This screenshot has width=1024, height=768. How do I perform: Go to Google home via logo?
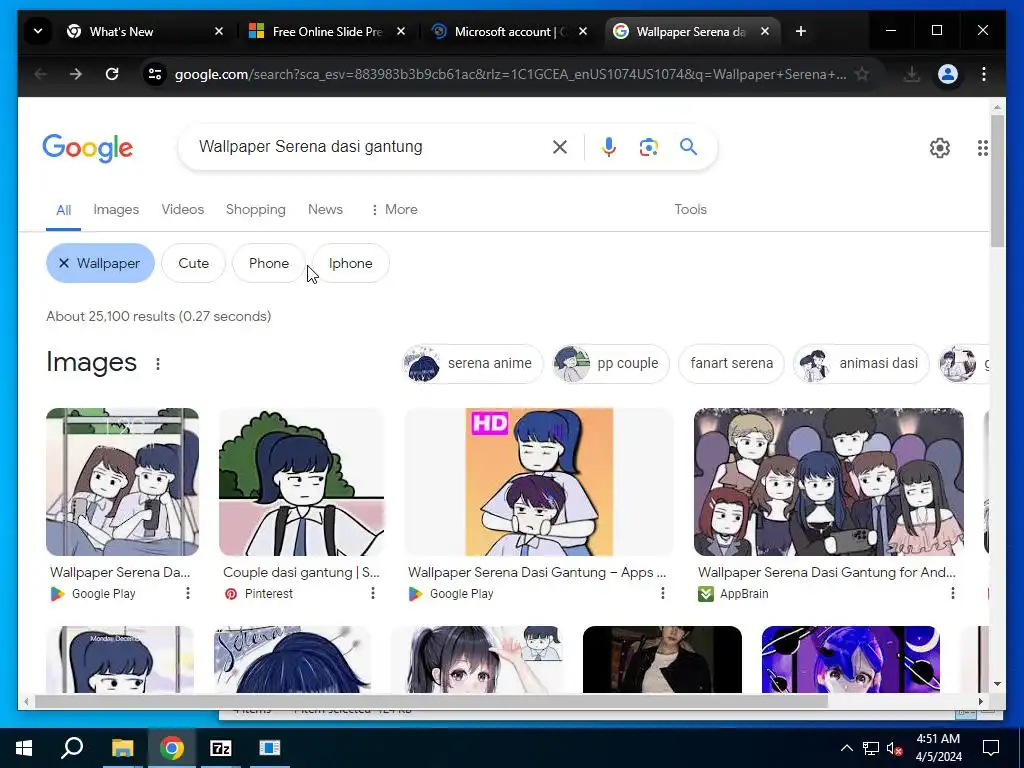click(88, 148)
